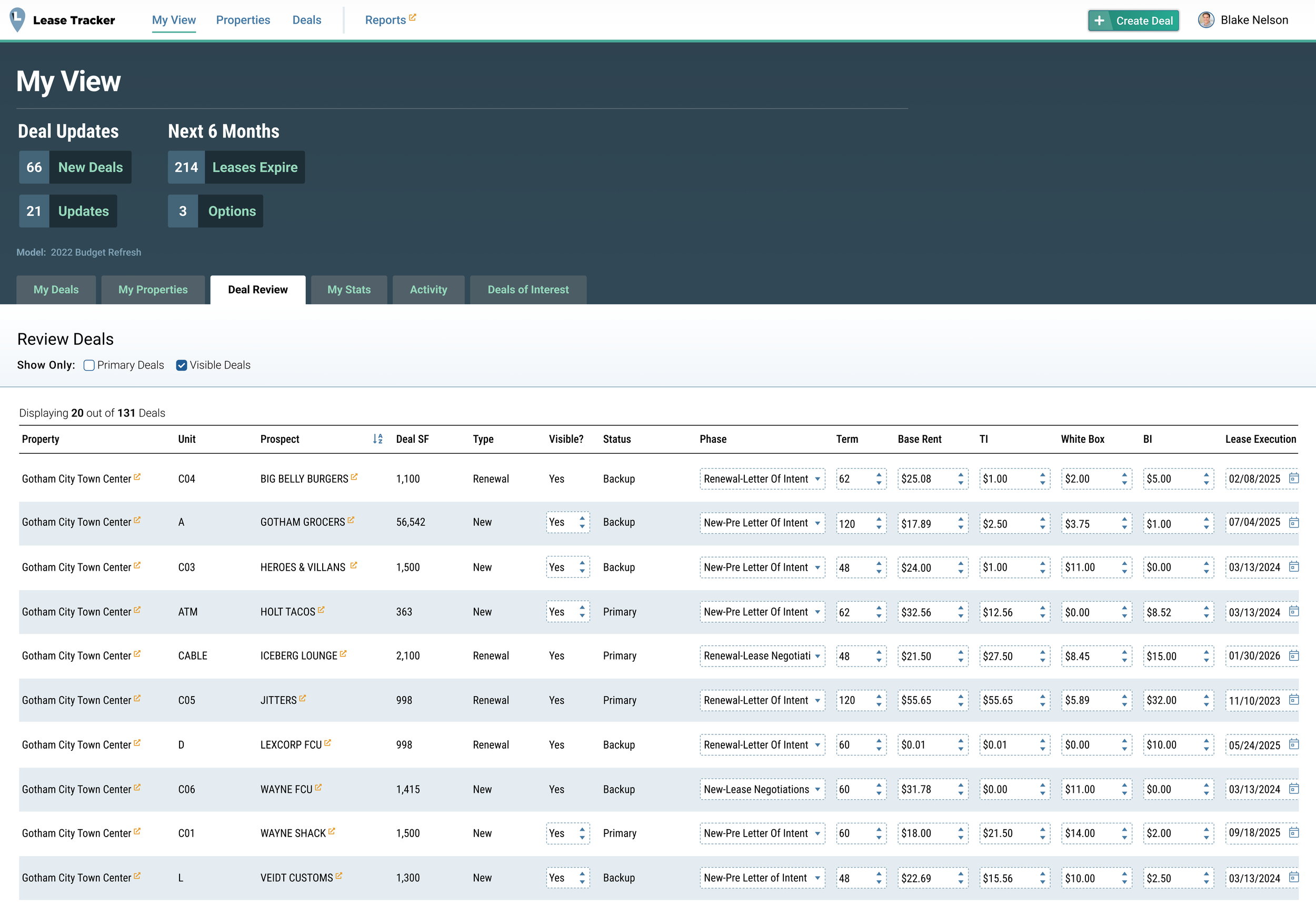1316x915 pixels.
Task: Switch to the My Stats tab
Action: point(348,290)
